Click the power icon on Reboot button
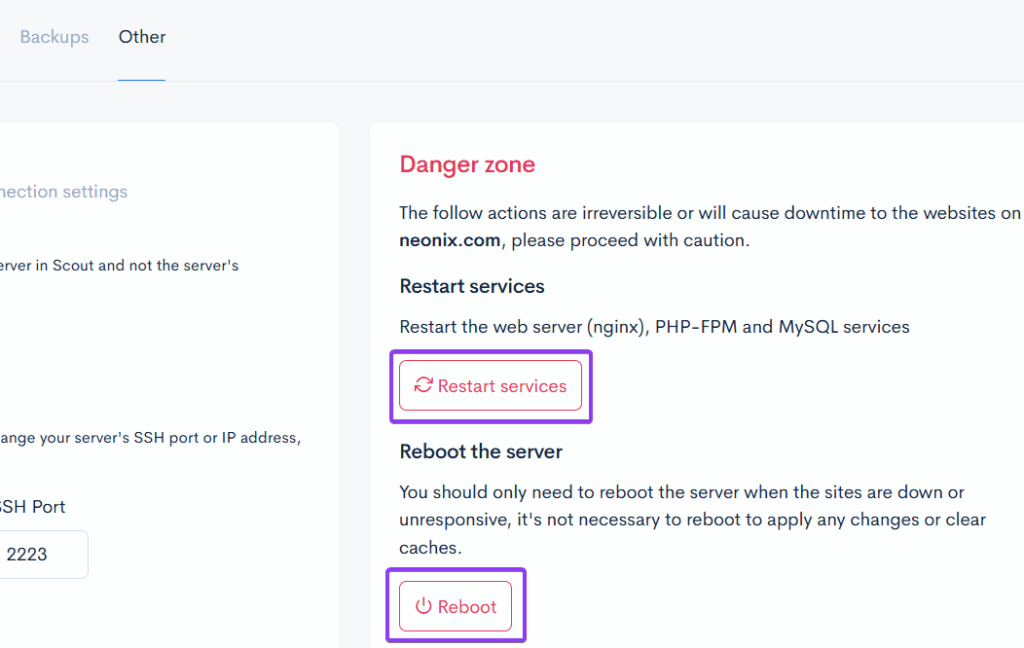Screen dimensions: 1024x648 pos(423,607)
